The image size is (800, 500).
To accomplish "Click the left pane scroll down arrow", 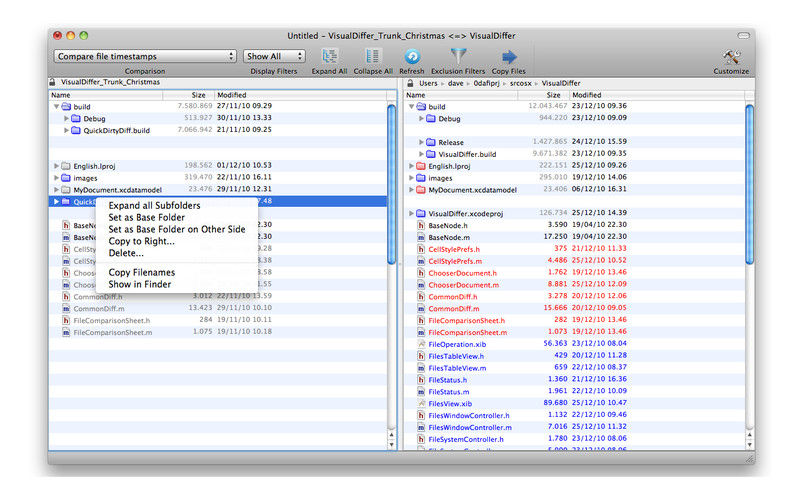I will [392, 444].
